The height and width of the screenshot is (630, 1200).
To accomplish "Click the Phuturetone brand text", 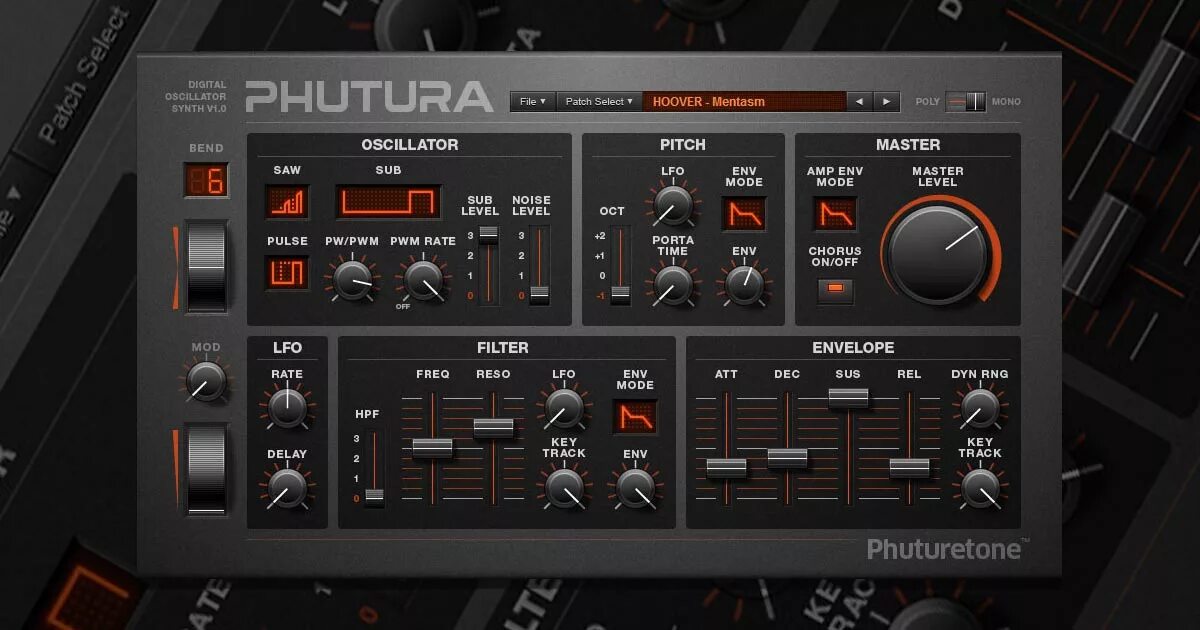I will [x=945, y=549].
